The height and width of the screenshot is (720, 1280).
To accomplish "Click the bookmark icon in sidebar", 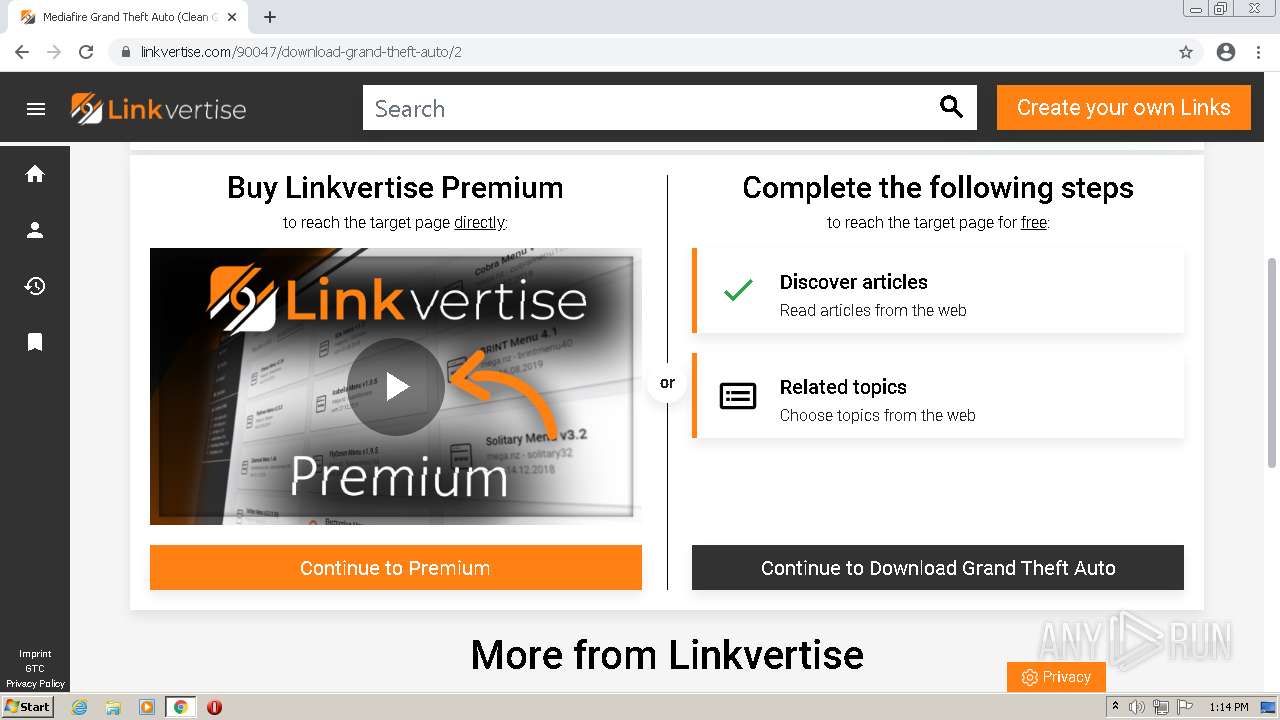I will (x=35, y=342).
